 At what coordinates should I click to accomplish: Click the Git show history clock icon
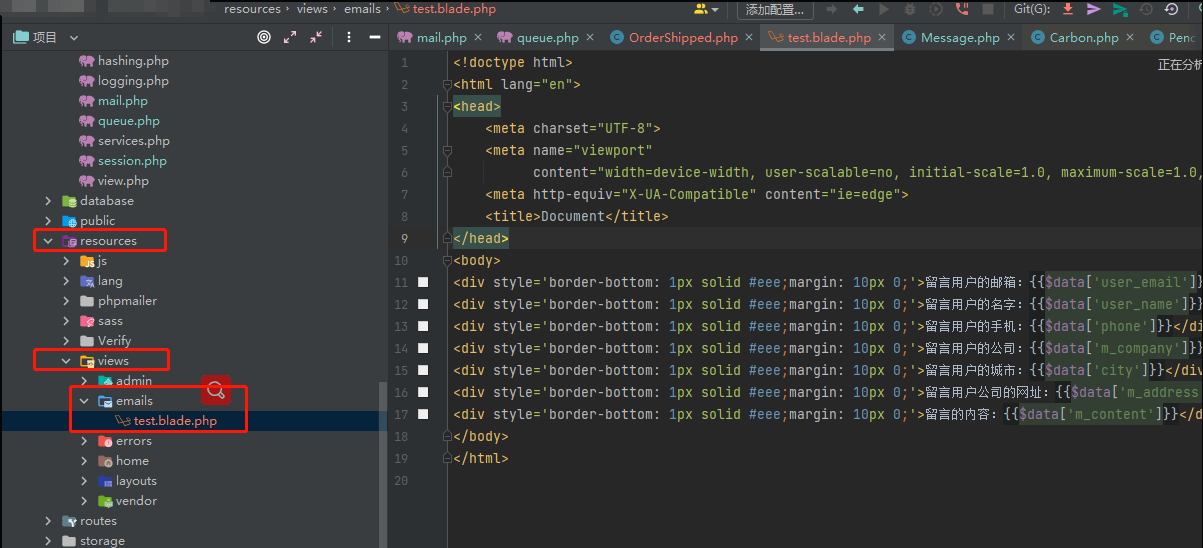tap(1146, 9)
